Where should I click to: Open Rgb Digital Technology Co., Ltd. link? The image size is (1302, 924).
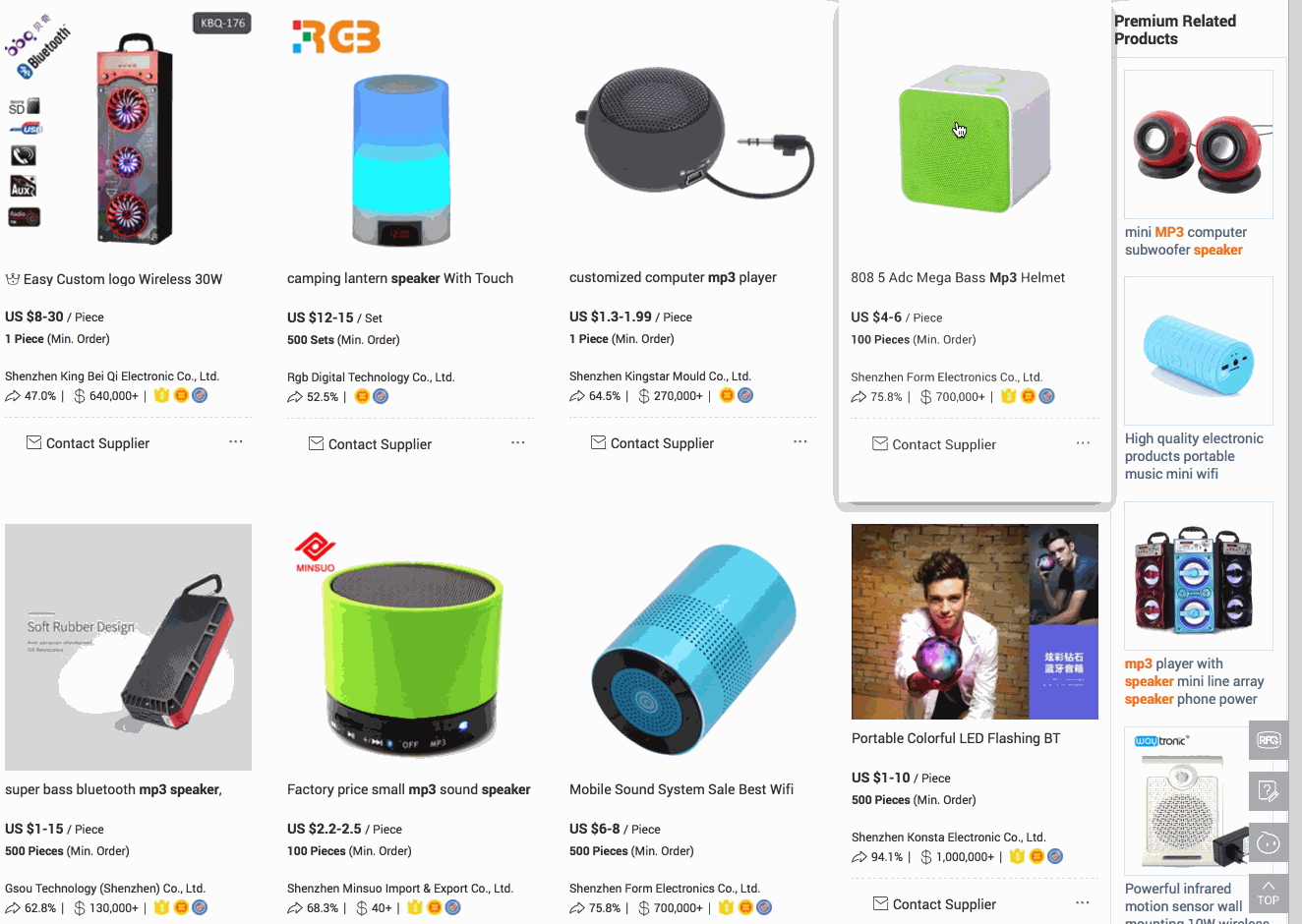pos(371,377)
